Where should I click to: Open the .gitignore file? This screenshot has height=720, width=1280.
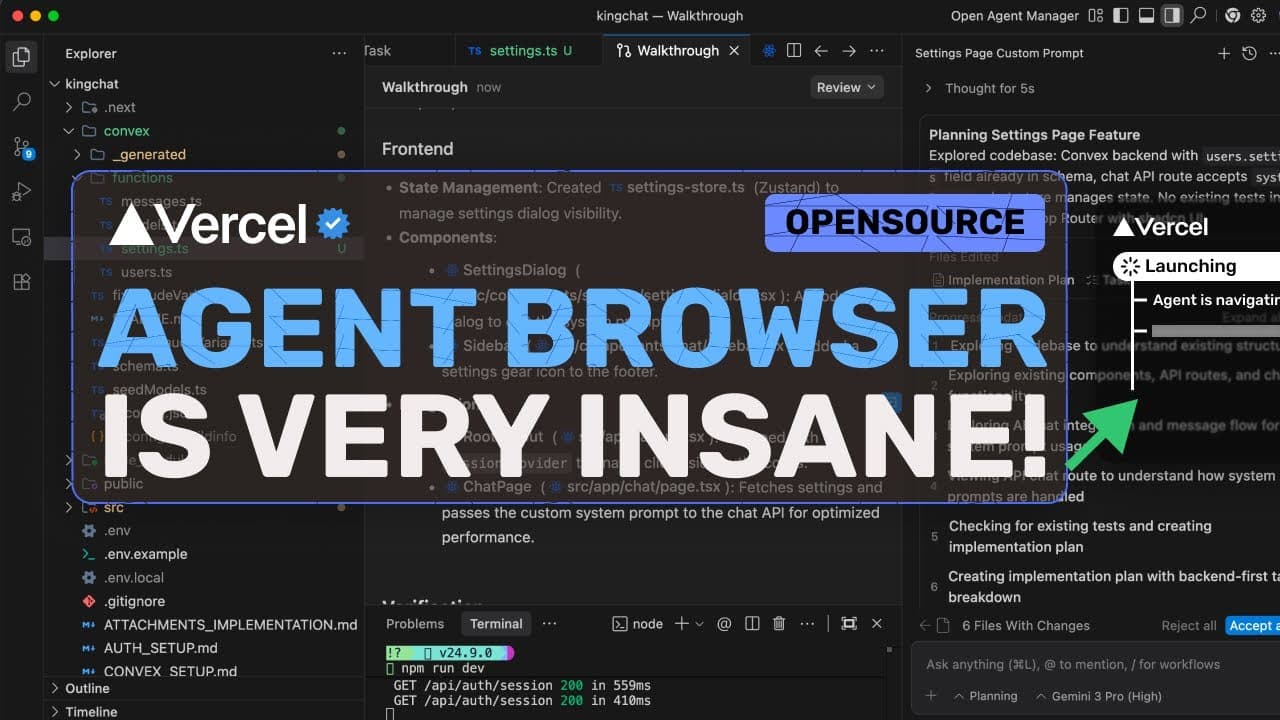[x=134, y=601]
